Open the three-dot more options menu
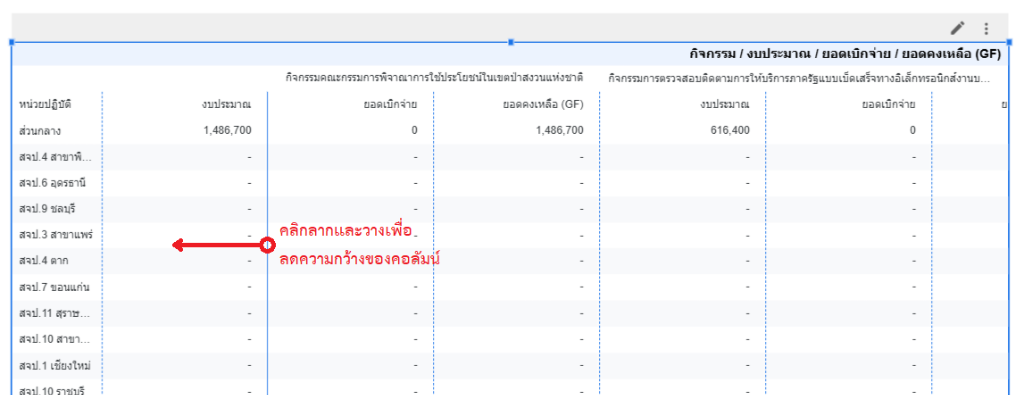The width and height of the screenshot is (1024, 395). click(986, 28)
